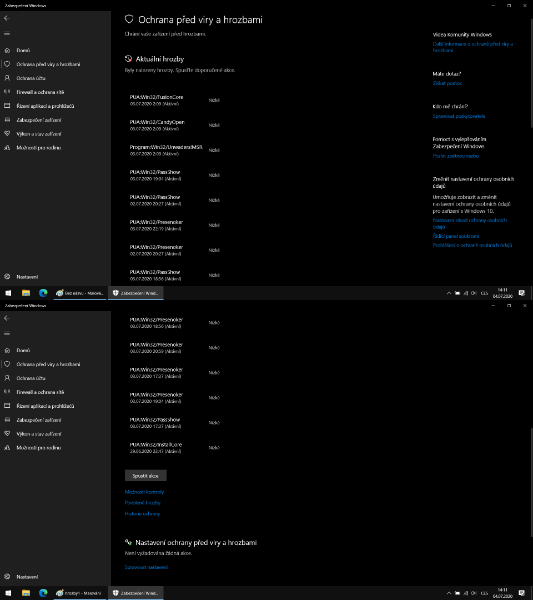Select Ochrana účtu label in upper sidebar
533x600 pixels.
click(31, 78)
